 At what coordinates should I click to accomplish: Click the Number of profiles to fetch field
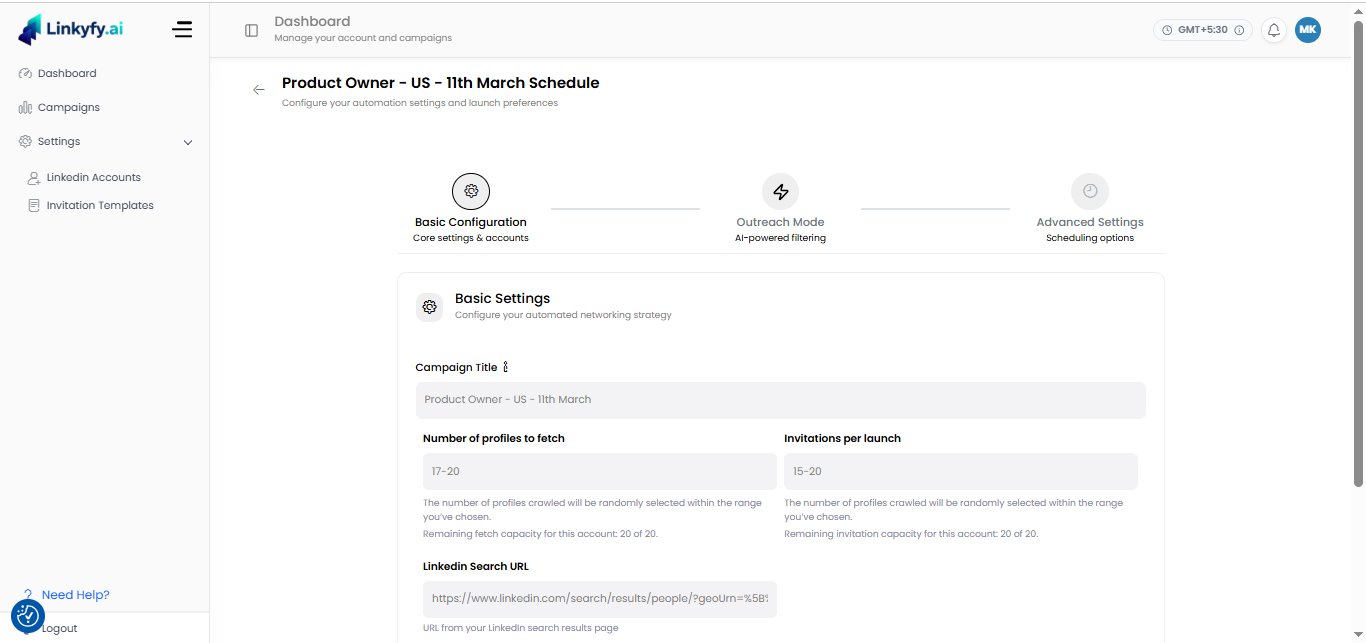599,471
